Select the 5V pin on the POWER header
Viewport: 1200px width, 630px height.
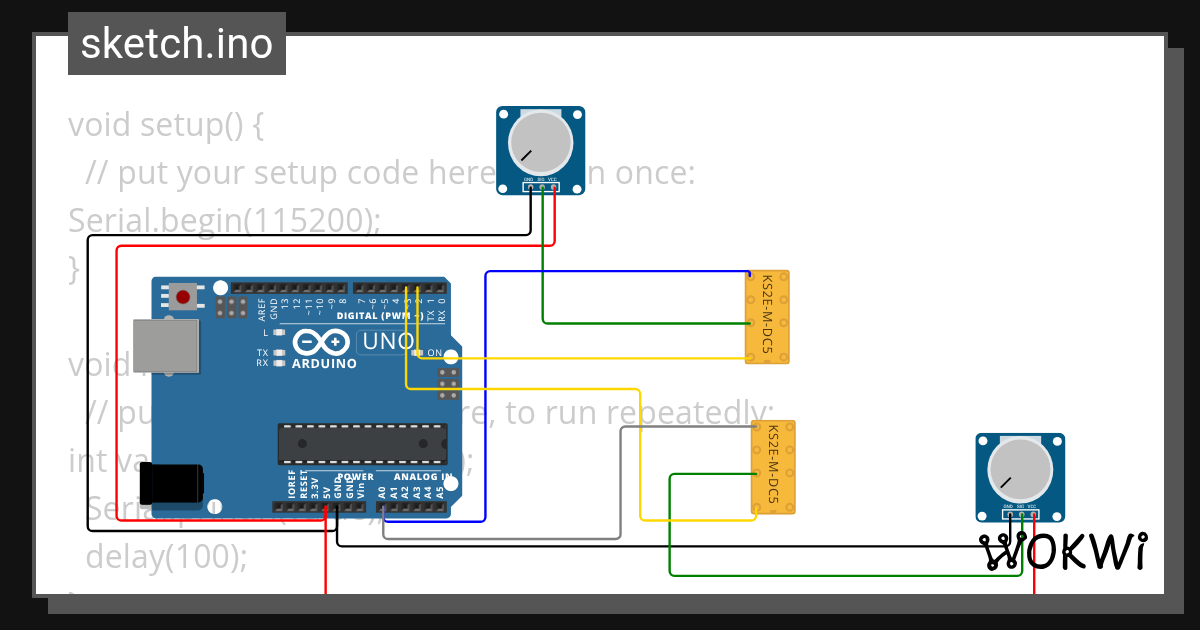click(x=326, y=507)
